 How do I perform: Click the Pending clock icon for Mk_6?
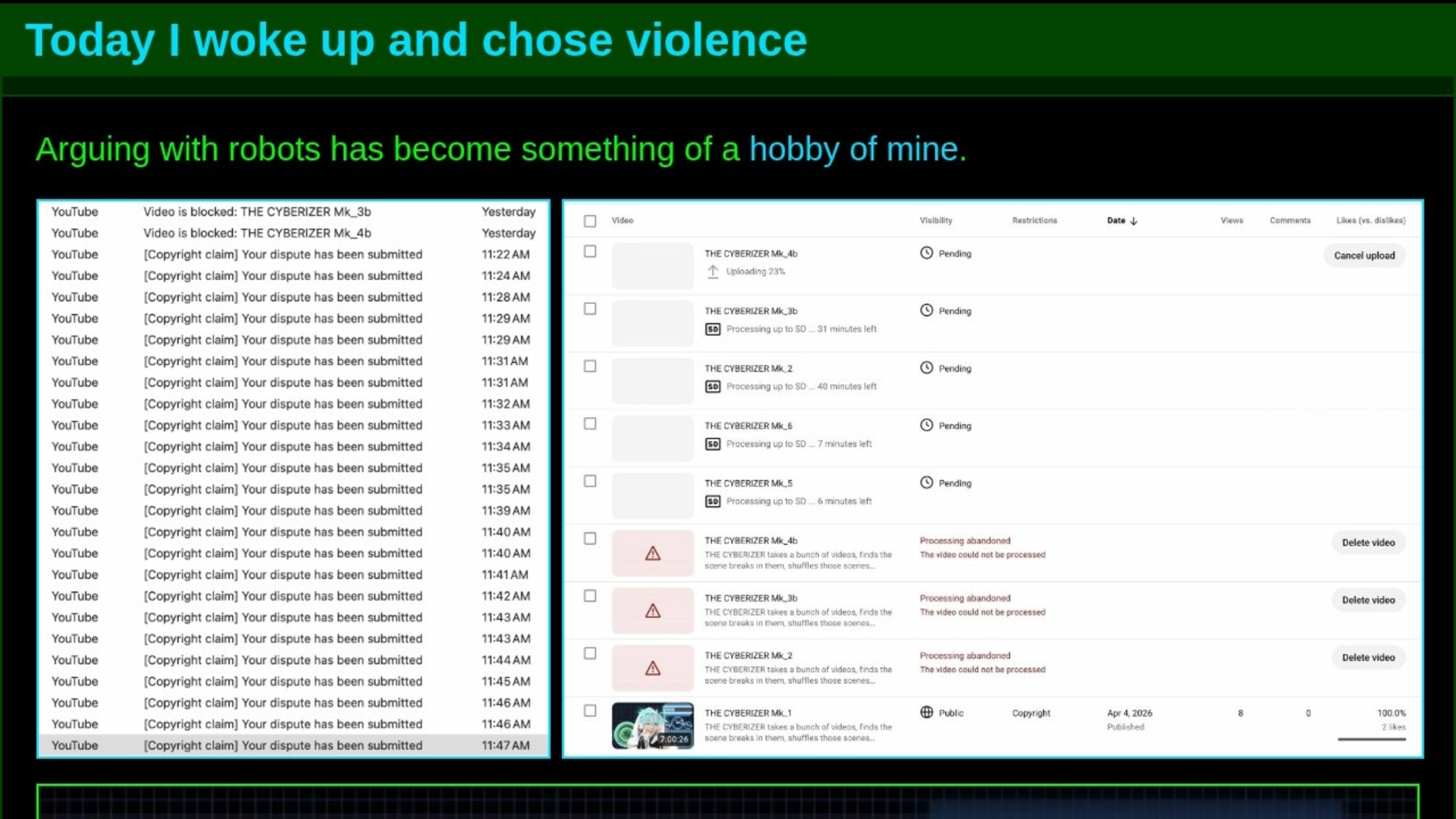[x=927, y=425]
